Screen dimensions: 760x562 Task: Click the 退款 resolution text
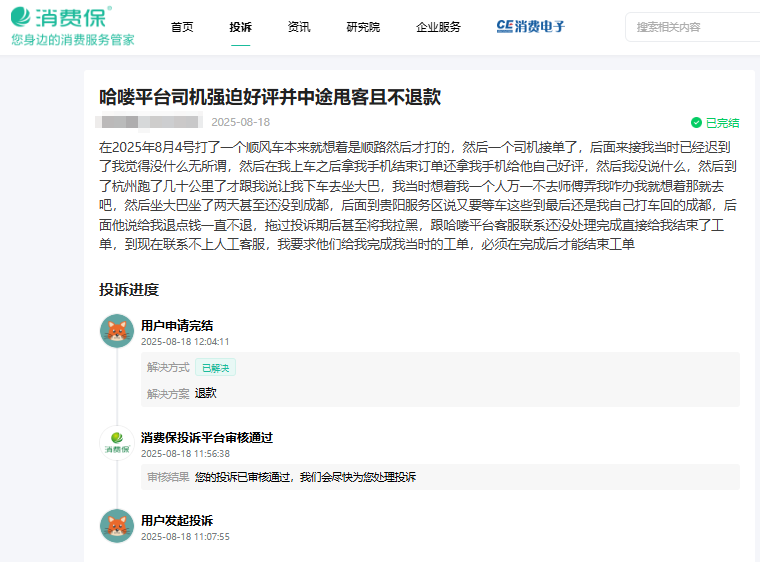point(206,393)
